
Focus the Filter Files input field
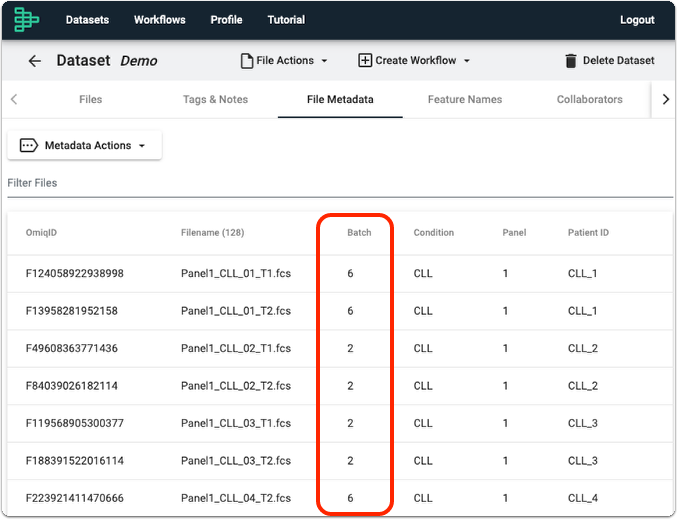tap(340, 183)
